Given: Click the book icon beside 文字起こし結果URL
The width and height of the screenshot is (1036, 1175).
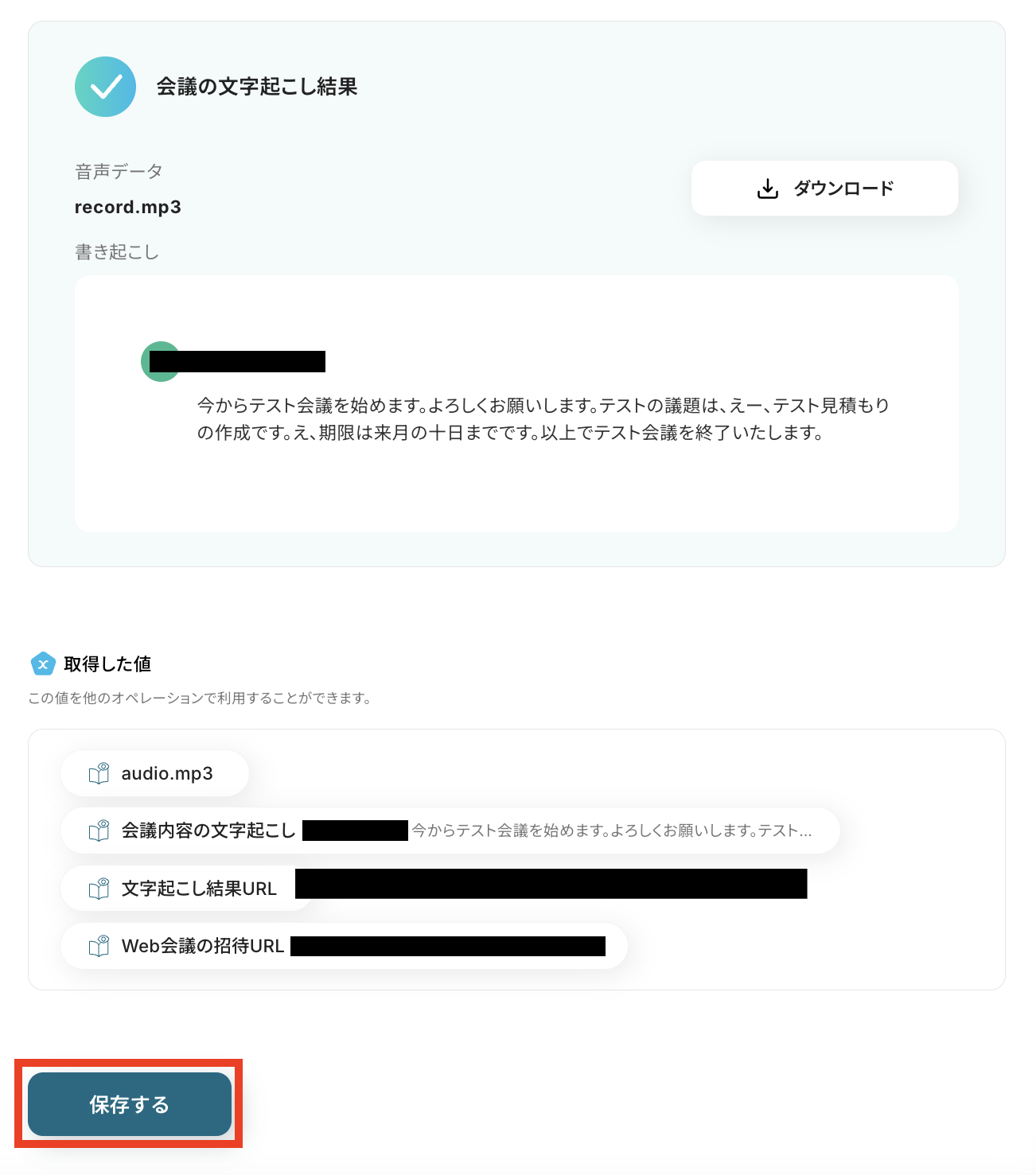Looking at the screenshot, I should point(99,889).
